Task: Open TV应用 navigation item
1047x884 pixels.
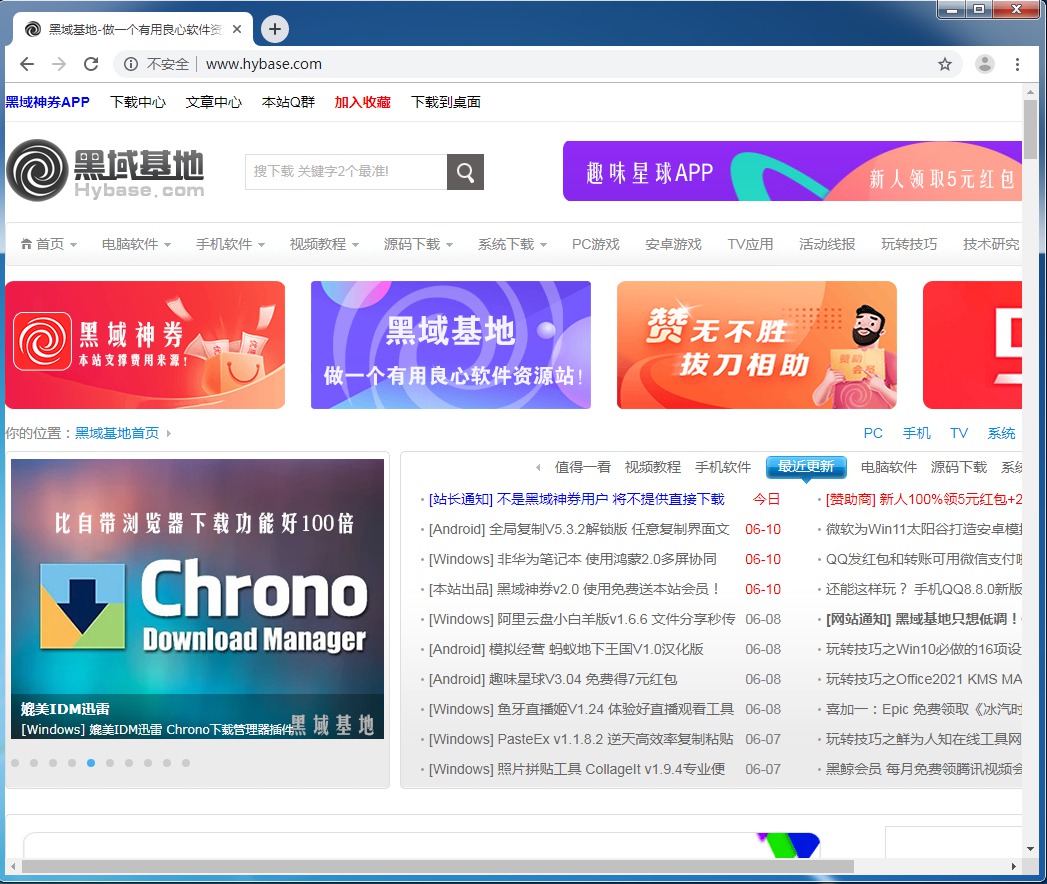Action: (x=750, y=244)
